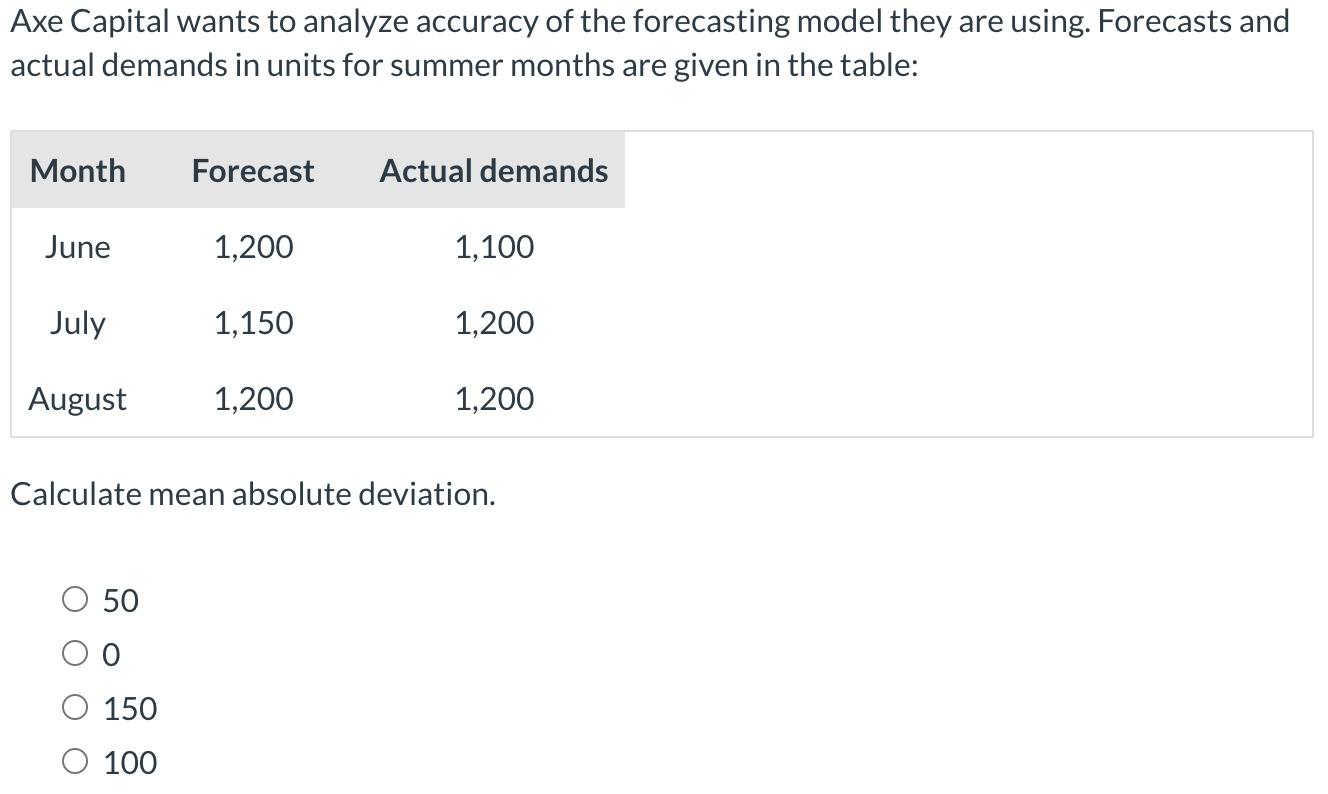Select the radio button for answer 150
The width and height of the screenshot is (1328, 794).
74,706
